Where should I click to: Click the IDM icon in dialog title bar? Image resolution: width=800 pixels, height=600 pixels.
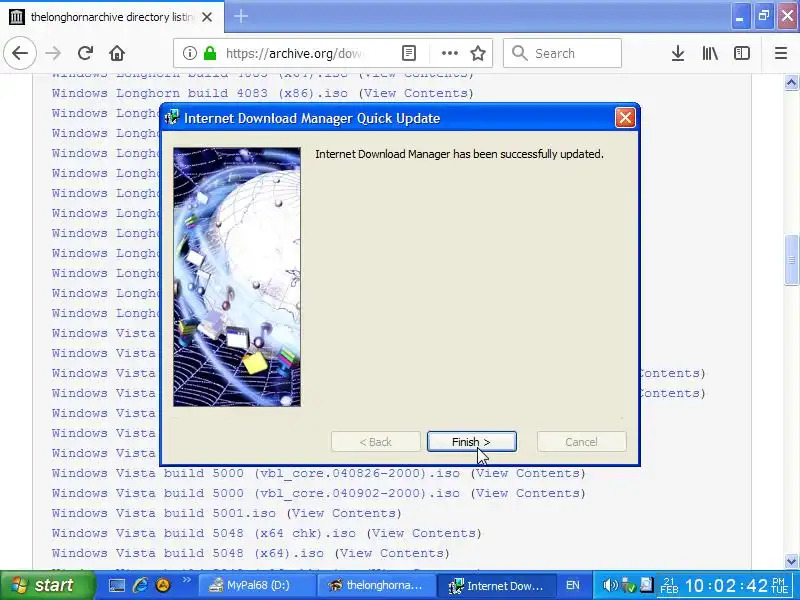pos(172,117)
